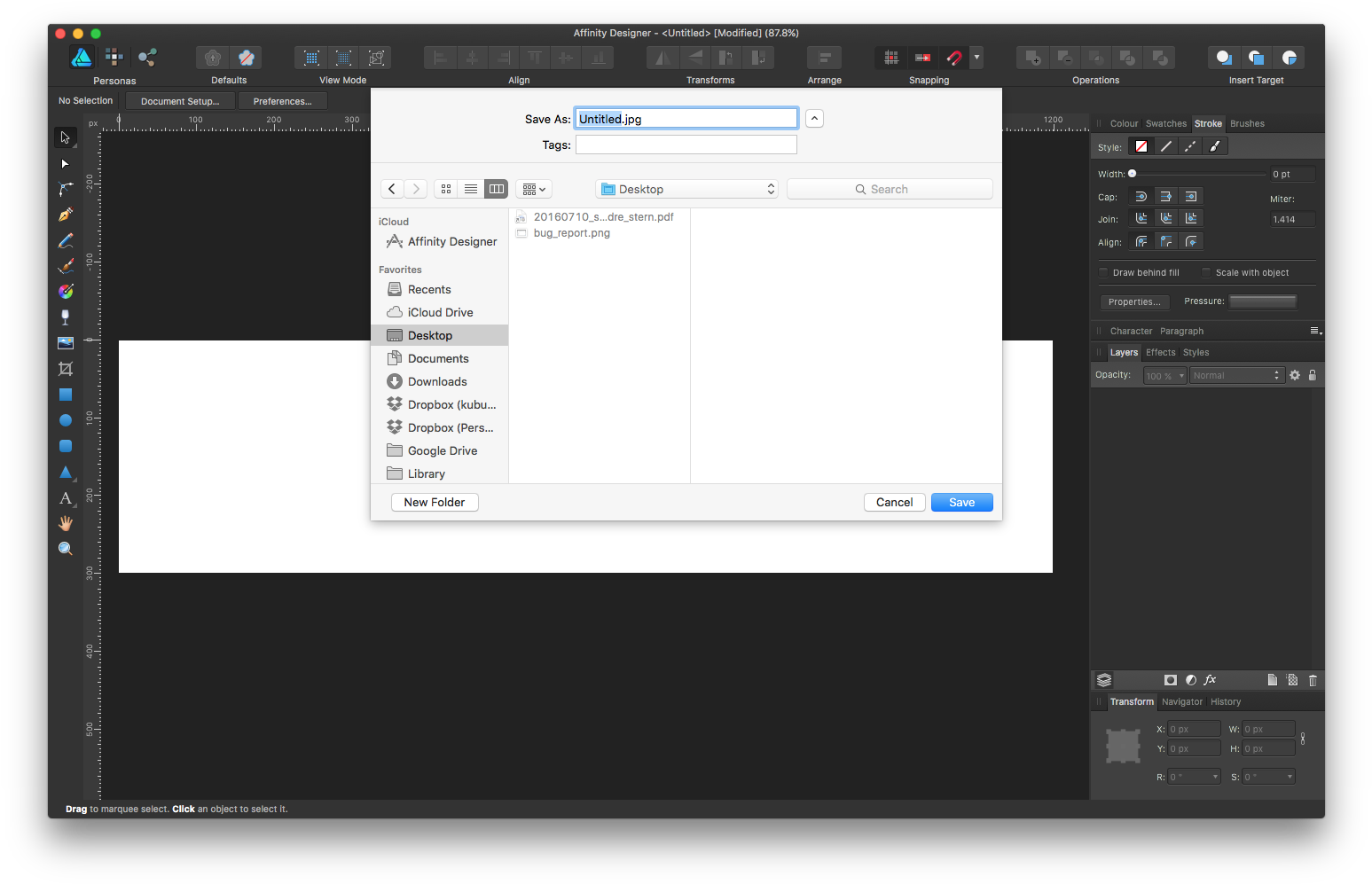Collapse the save dialog with the chevron button
This screenshot has height=884, width=1372.
(814, 119)
